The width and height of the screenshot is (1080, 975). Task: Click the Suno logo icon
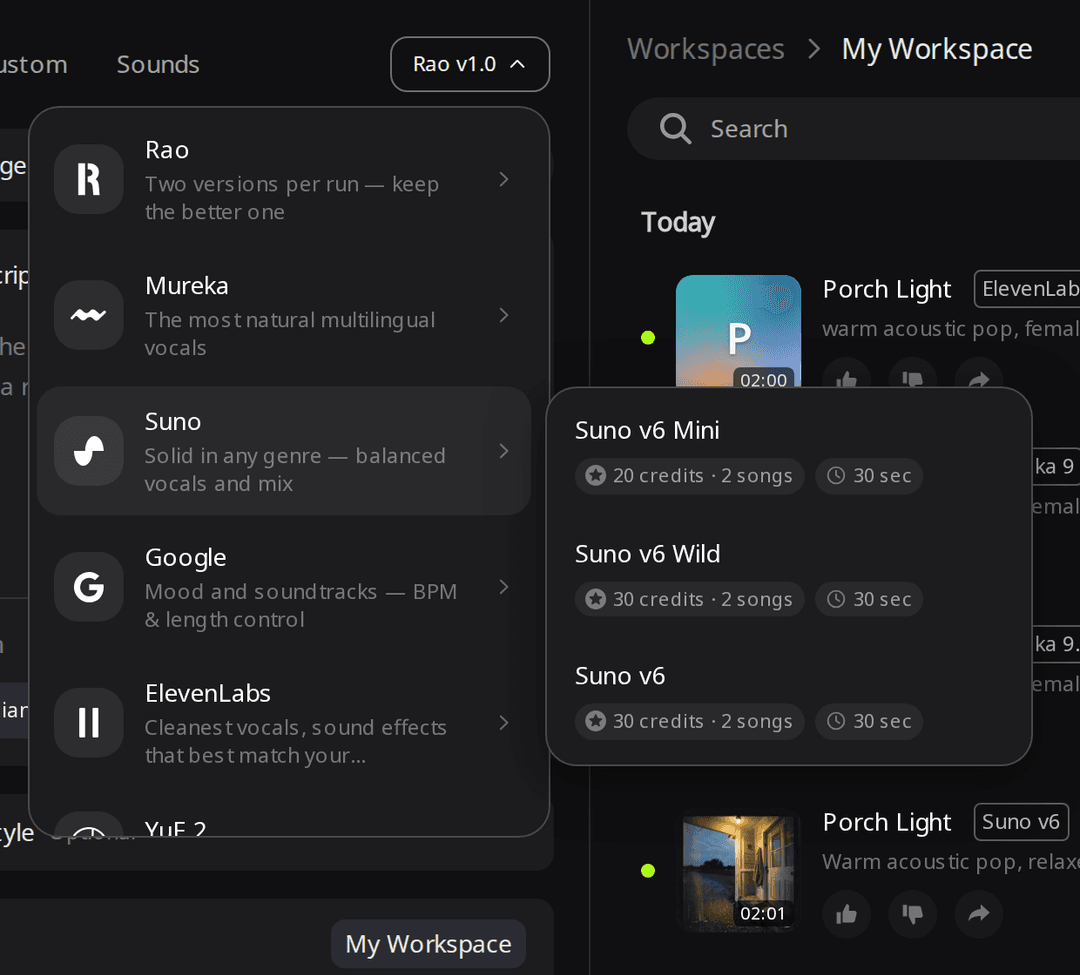click(x=89, y=451)
